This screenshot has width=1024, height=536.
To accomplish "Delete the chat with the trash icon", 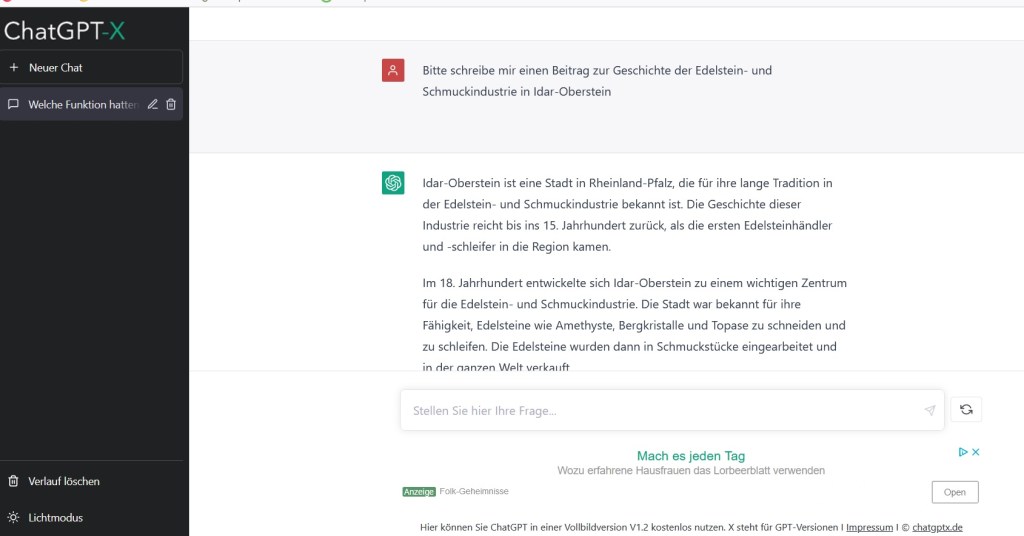I will pos(171,104).
